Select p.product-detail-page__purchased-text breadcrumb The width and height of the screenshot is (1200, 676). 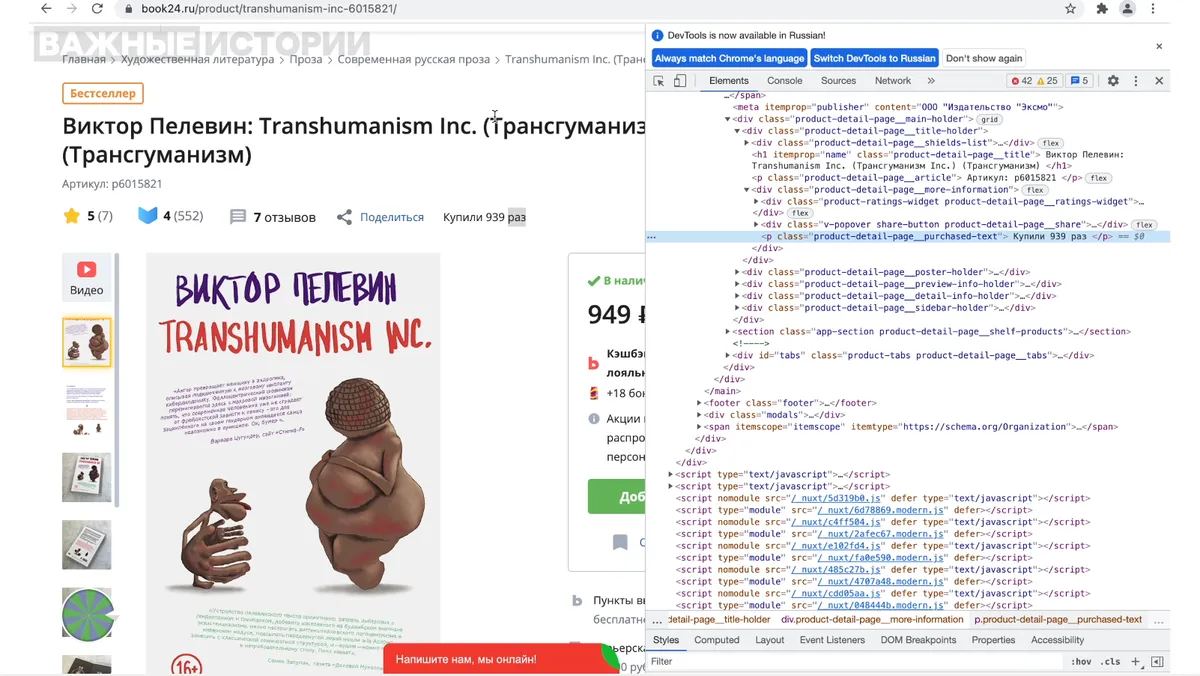[x=1058, y=620]
